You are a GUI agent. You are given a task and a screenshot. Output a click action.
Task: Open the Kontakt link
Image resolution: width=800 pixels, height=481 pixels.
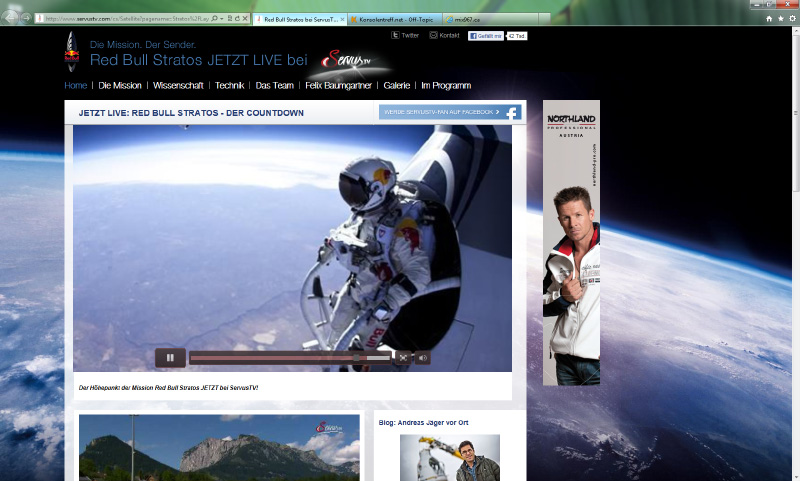point(444,35)
